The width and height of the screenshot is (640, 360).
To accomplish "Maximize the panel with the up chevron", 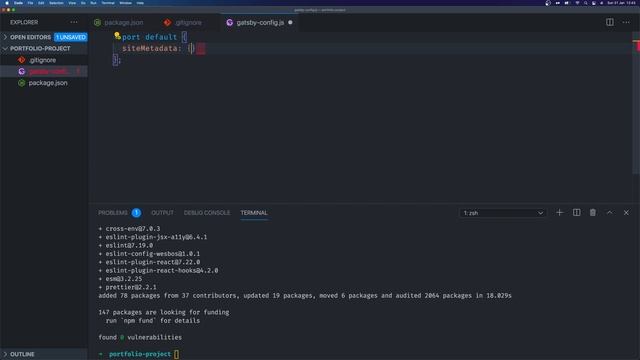I will 609,213.
